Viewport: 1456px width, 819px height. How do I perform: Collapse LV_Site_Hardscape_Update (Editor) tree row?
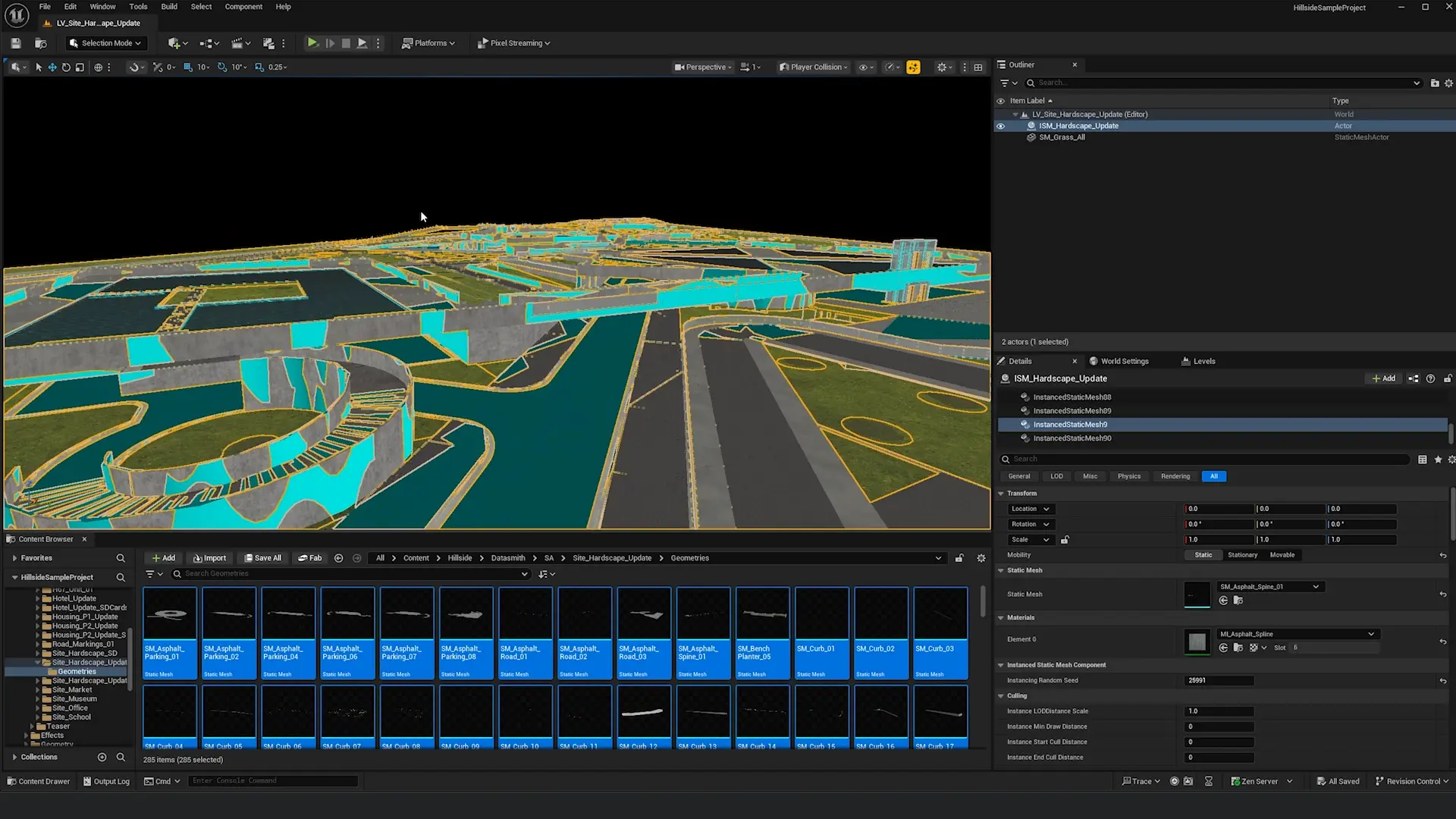click(1015, 115)
